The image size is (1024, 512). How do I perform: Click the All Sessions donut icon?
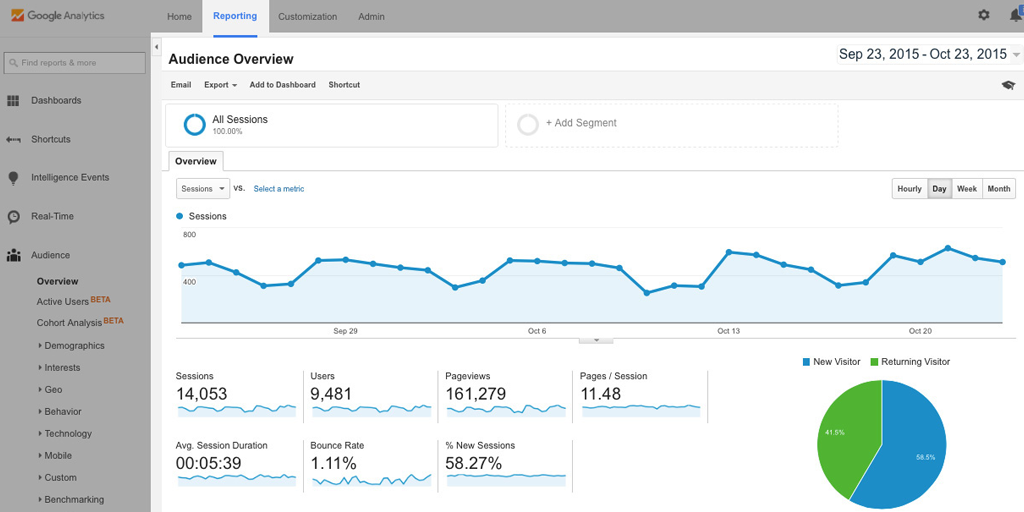pyautogui.click(x=195, y=124)
